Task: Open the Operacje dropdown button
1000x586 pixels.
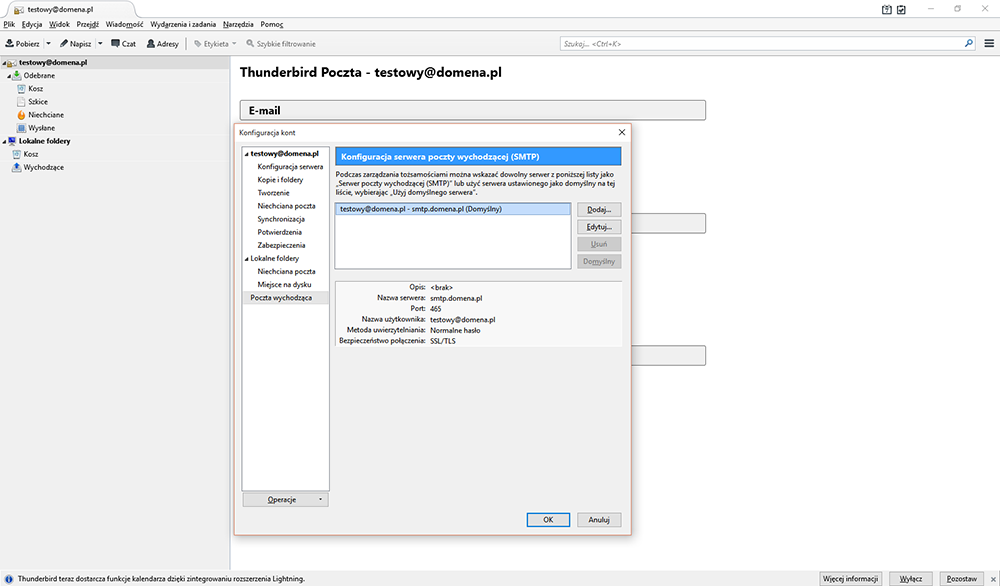Action: (286, 500)
